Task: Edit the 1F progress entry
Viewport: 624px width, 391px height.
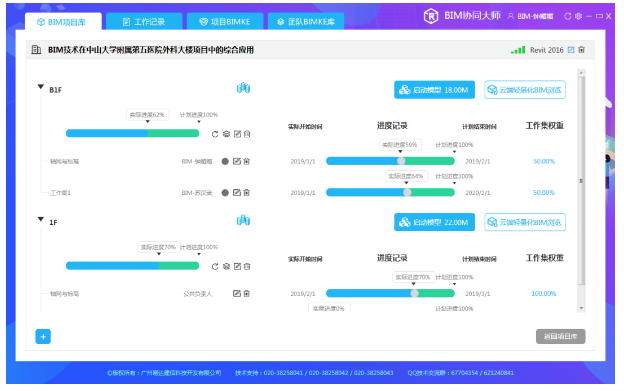Action: coord(237,267)
